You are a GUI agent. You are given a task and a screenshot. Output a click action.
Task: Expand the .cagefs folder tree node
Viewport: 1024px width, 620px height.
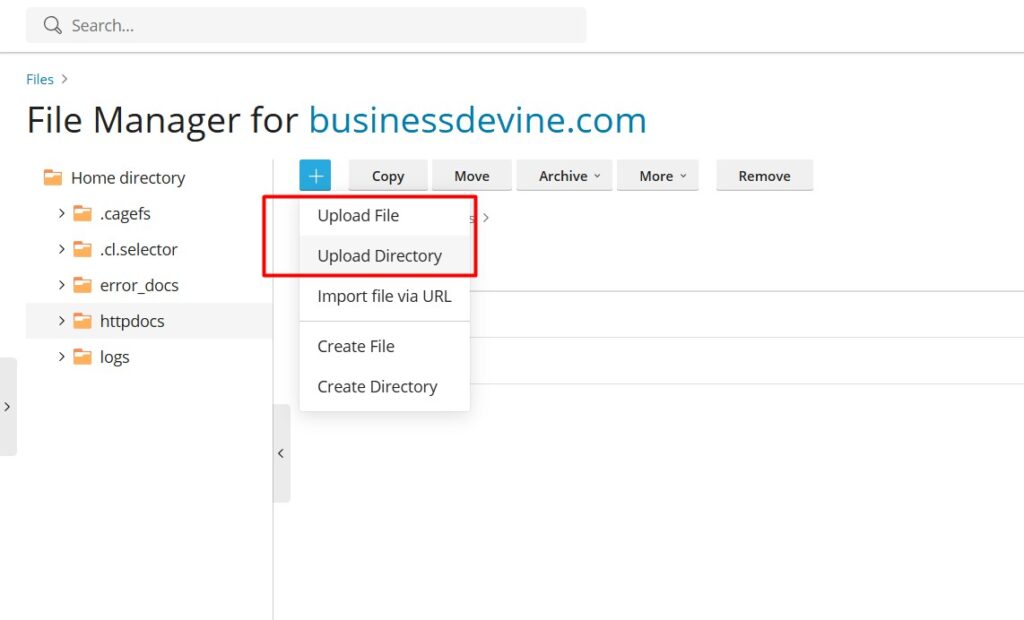[x=61, y=214]
